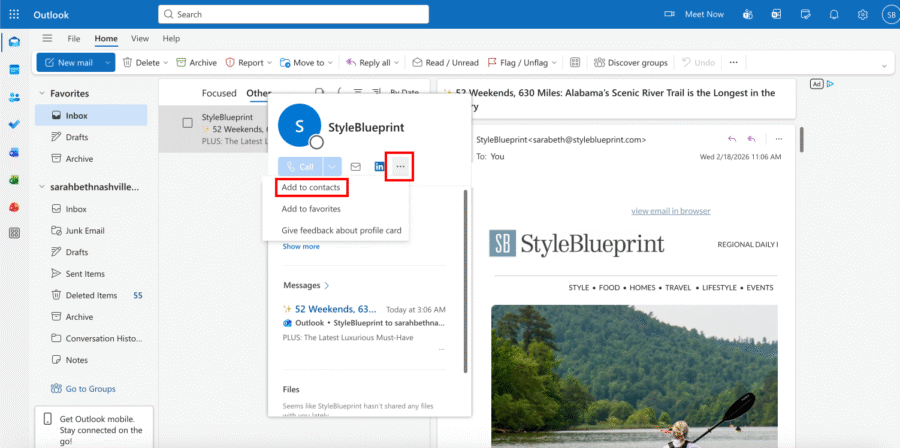The height and width of the screenshot is (448, 900).
Task: Click the Teams icon in the header
Action: tap(747, 14)
